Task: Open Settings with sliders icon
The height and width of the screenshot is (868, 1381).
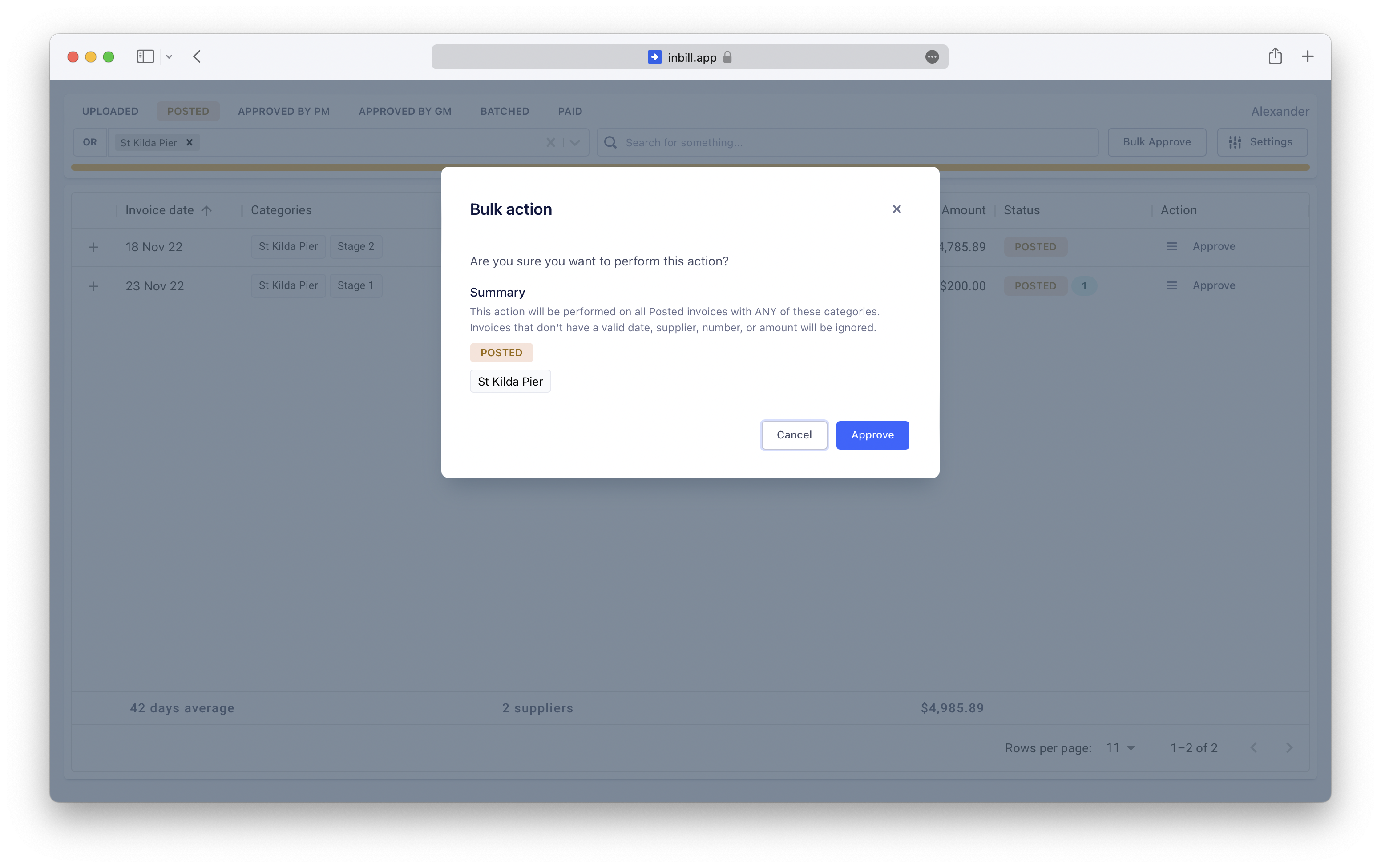Action: 1262,142
